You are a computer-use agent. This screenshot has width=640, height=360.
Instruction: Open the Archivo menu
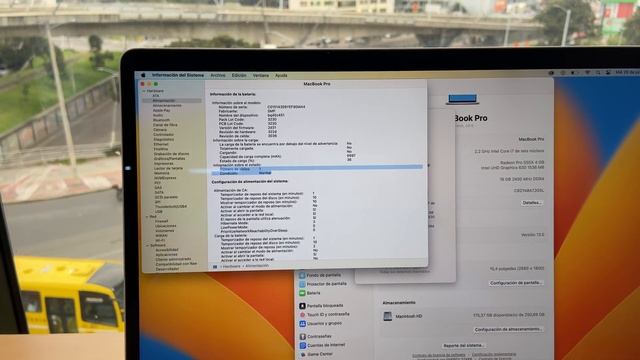[x=218, y=76]
